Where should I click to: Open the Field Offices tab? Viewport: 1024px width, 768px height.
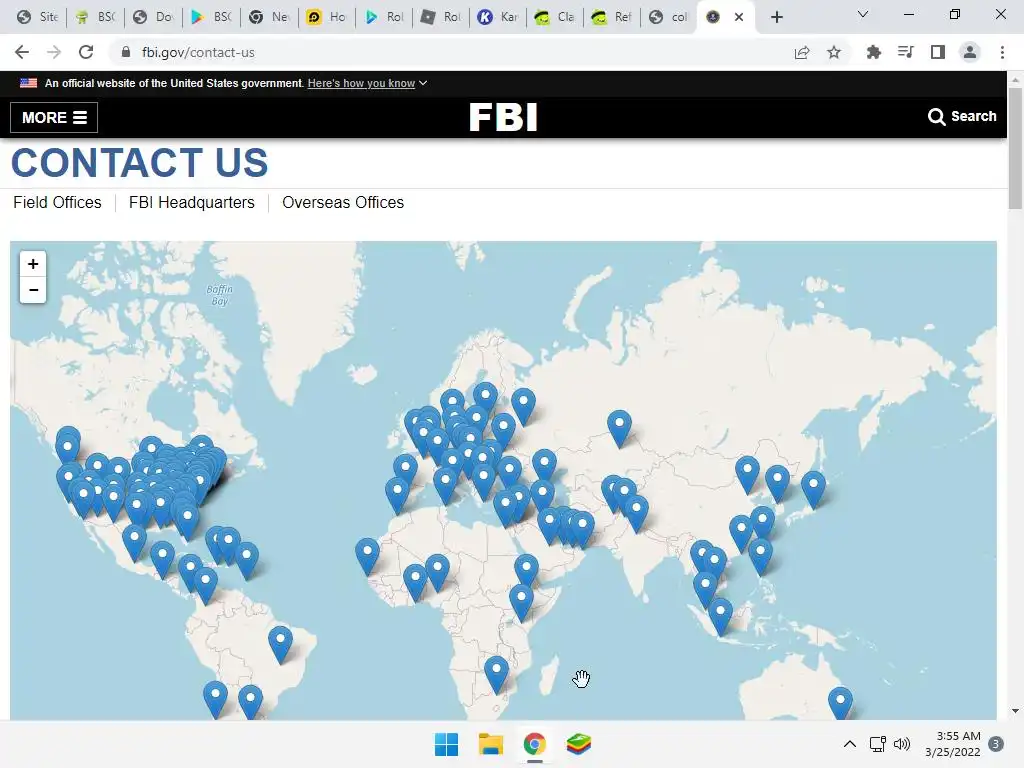click(x=57, y=202)
